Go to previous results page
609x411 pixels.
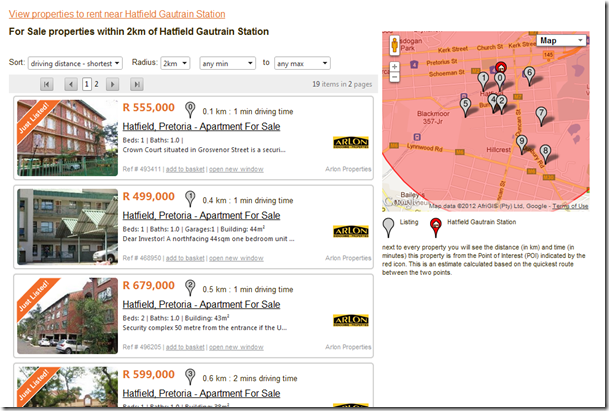(71, 84)
